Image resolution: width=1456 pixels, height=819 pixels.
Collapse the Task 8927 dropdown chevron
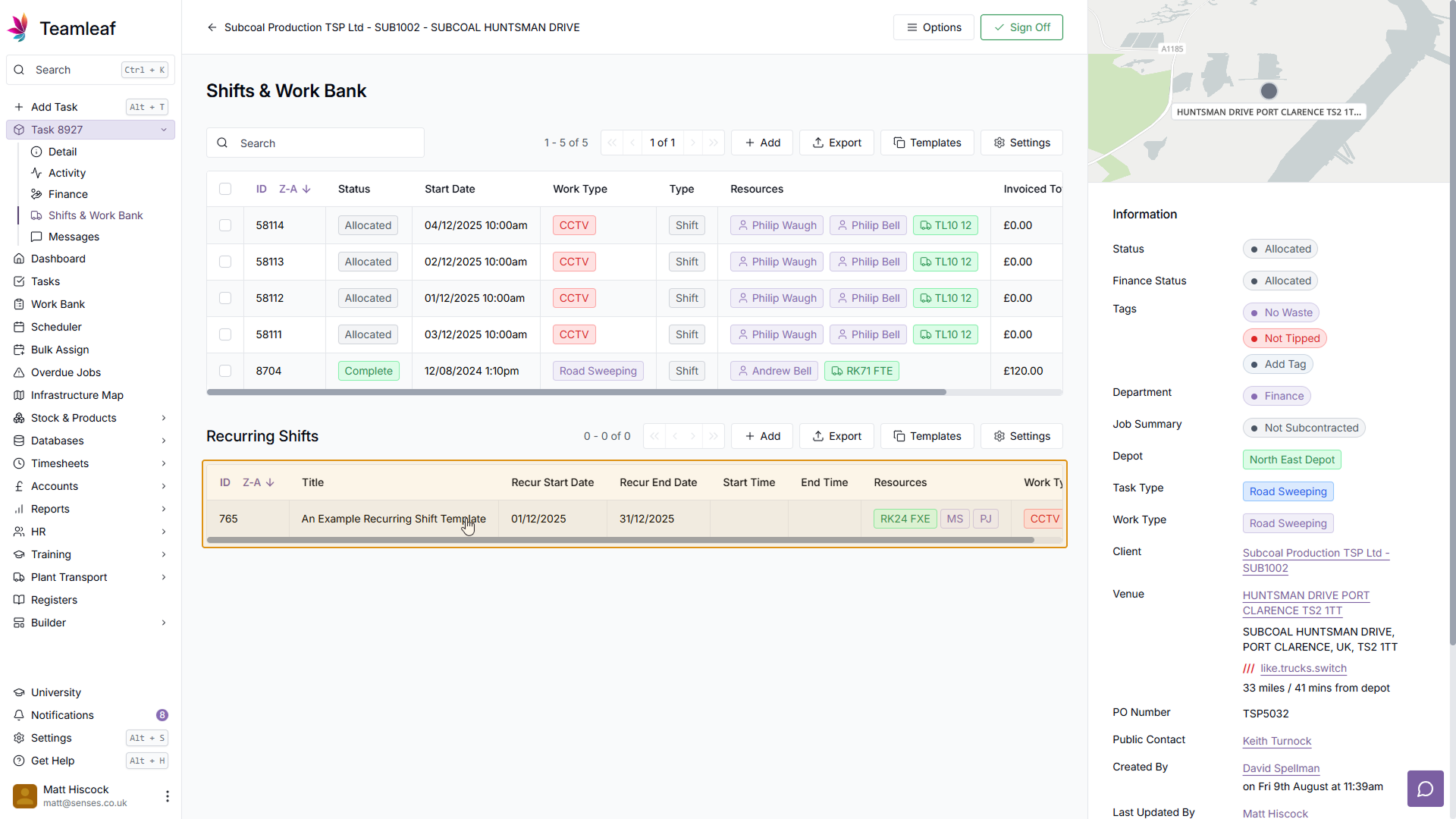[164, 130]
